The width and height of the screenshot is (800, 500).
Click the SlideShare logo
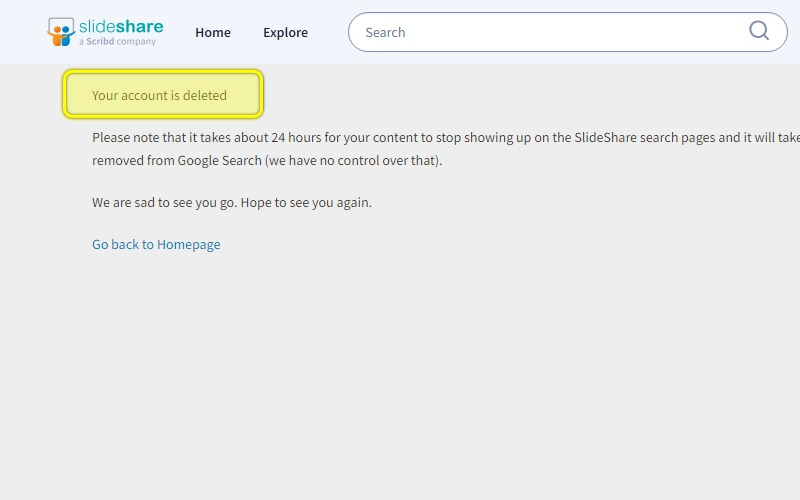[x=105, y=32]
